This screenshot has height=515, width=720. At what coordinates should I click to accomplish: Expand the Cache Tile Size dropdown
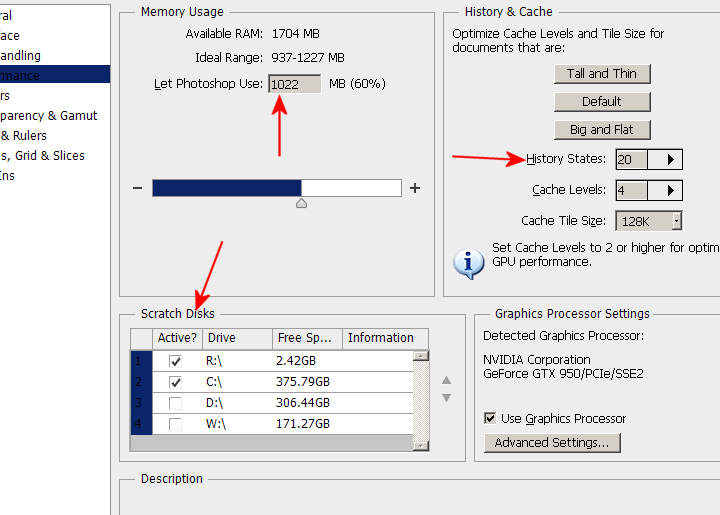(676, 221)
